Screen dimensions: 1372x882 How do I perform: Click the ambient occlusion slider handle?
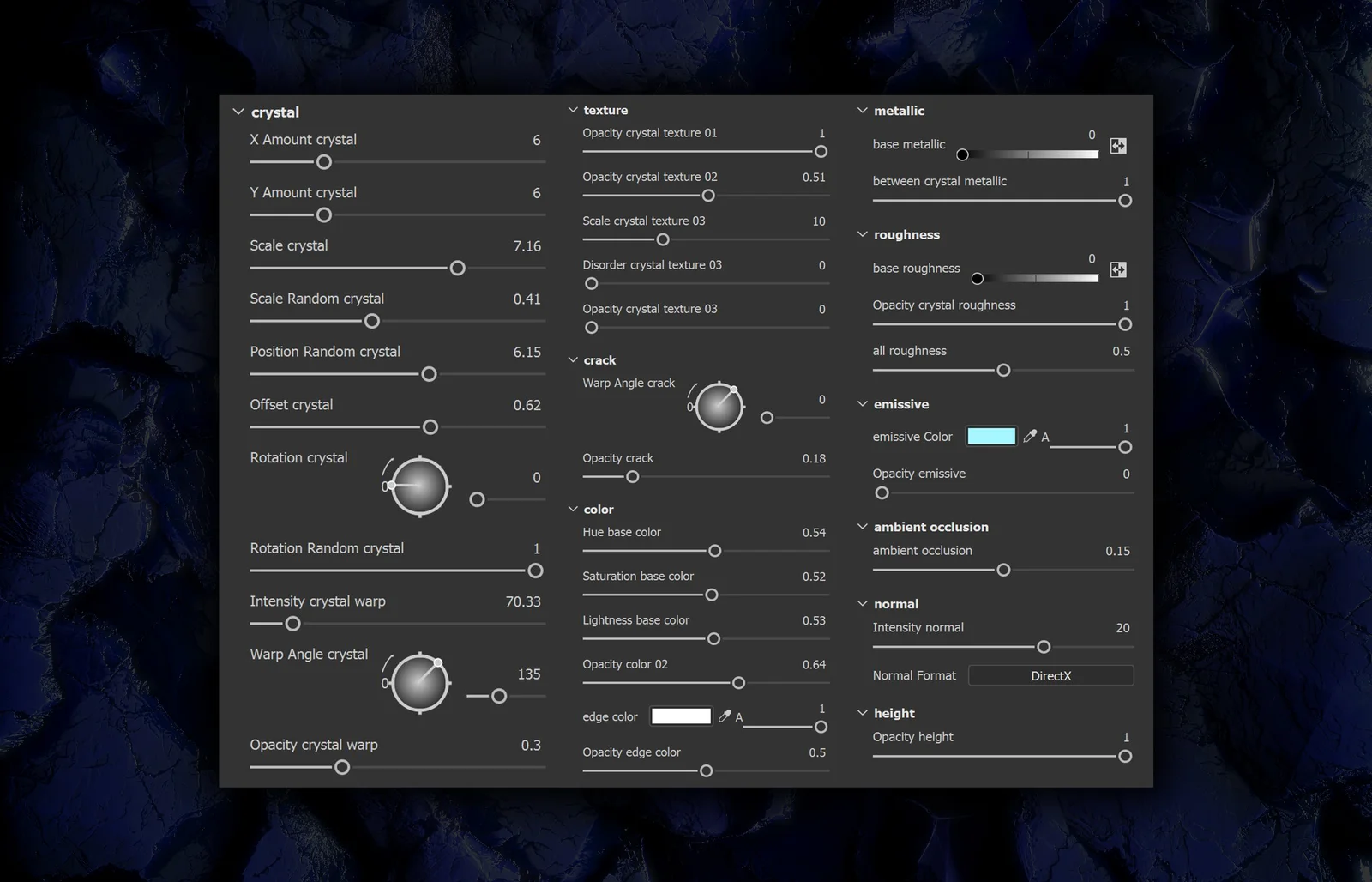pos(1003,569)
